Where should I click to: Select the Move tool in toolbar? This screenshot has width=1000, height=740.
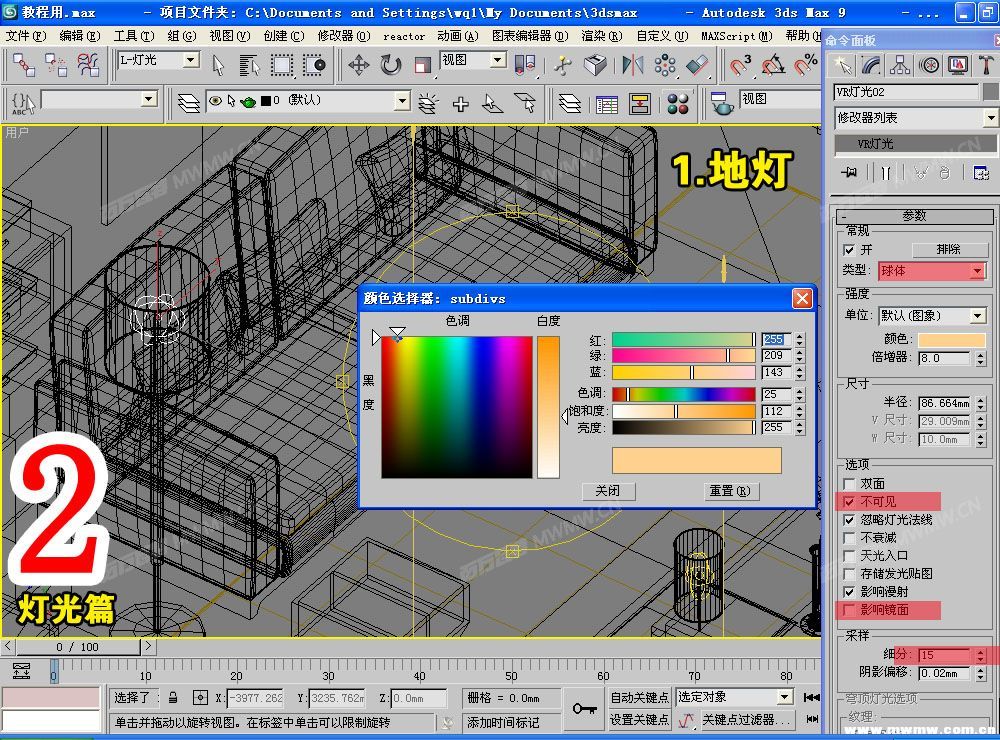pyautogui.click(x=358, y=65)
